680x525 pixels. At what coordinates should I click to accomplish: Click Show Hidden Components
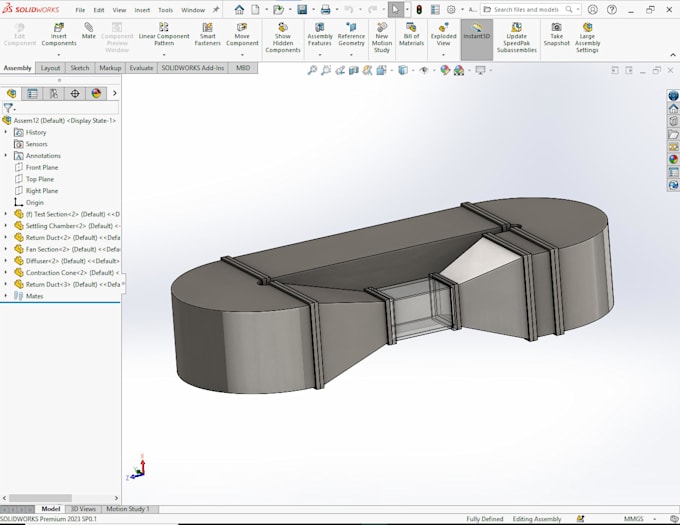click(x=283, y=38)
